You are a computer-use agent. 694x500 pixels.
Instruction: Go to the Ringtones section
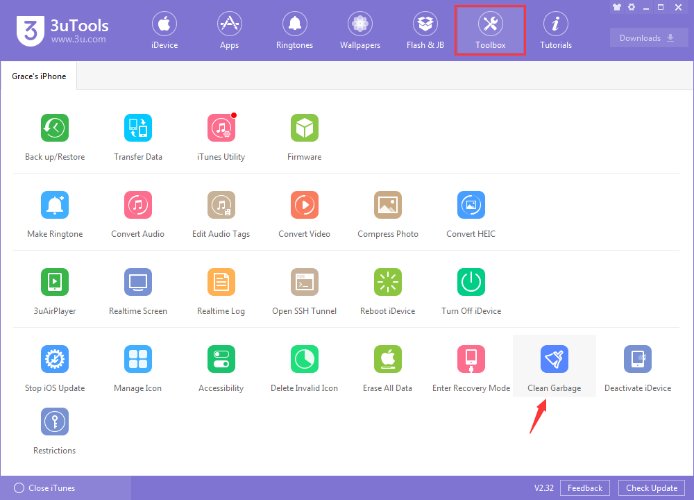point(295,30)
